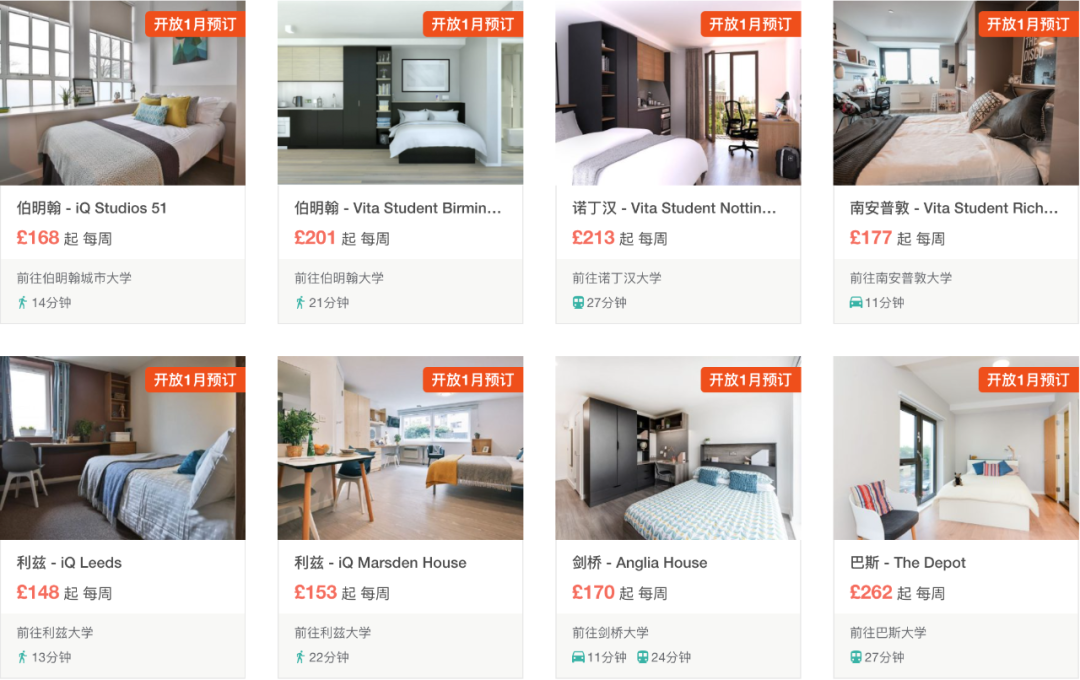Click the train icon under 前往巴斯大学
The width and height of the screenshot is (1080, 680).
tap(855, 657)
